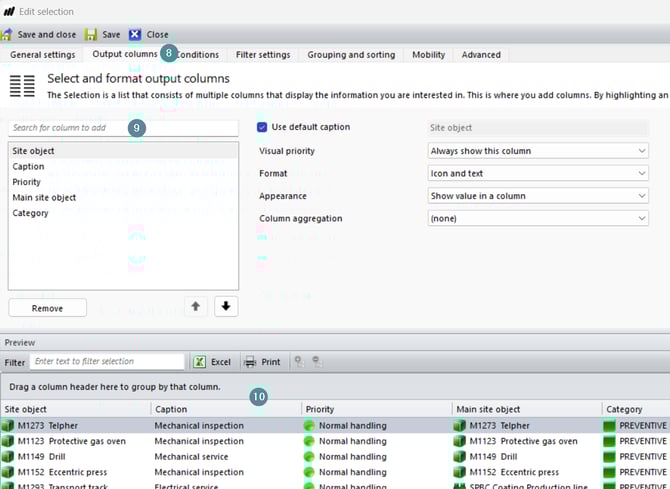670x489 pixels.
Task: Go to Grouping and sorting tab
Action: coord(351,55)
